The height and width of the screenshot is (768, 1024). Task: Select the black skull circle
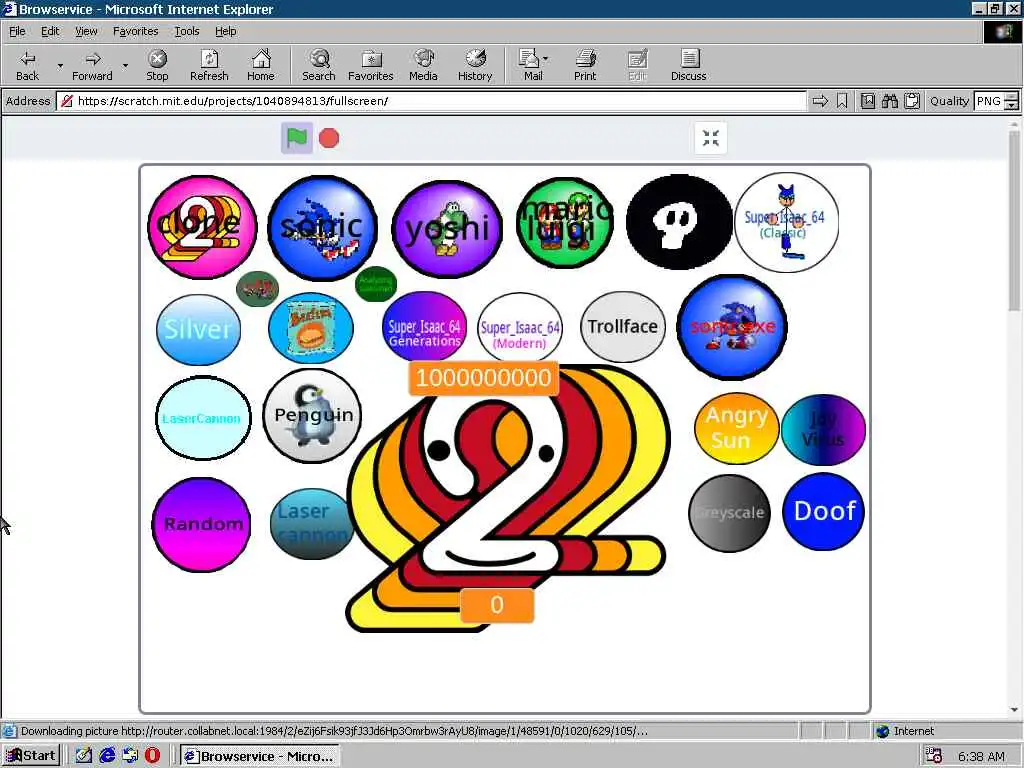pyautogui.click(x=679, y=222)
